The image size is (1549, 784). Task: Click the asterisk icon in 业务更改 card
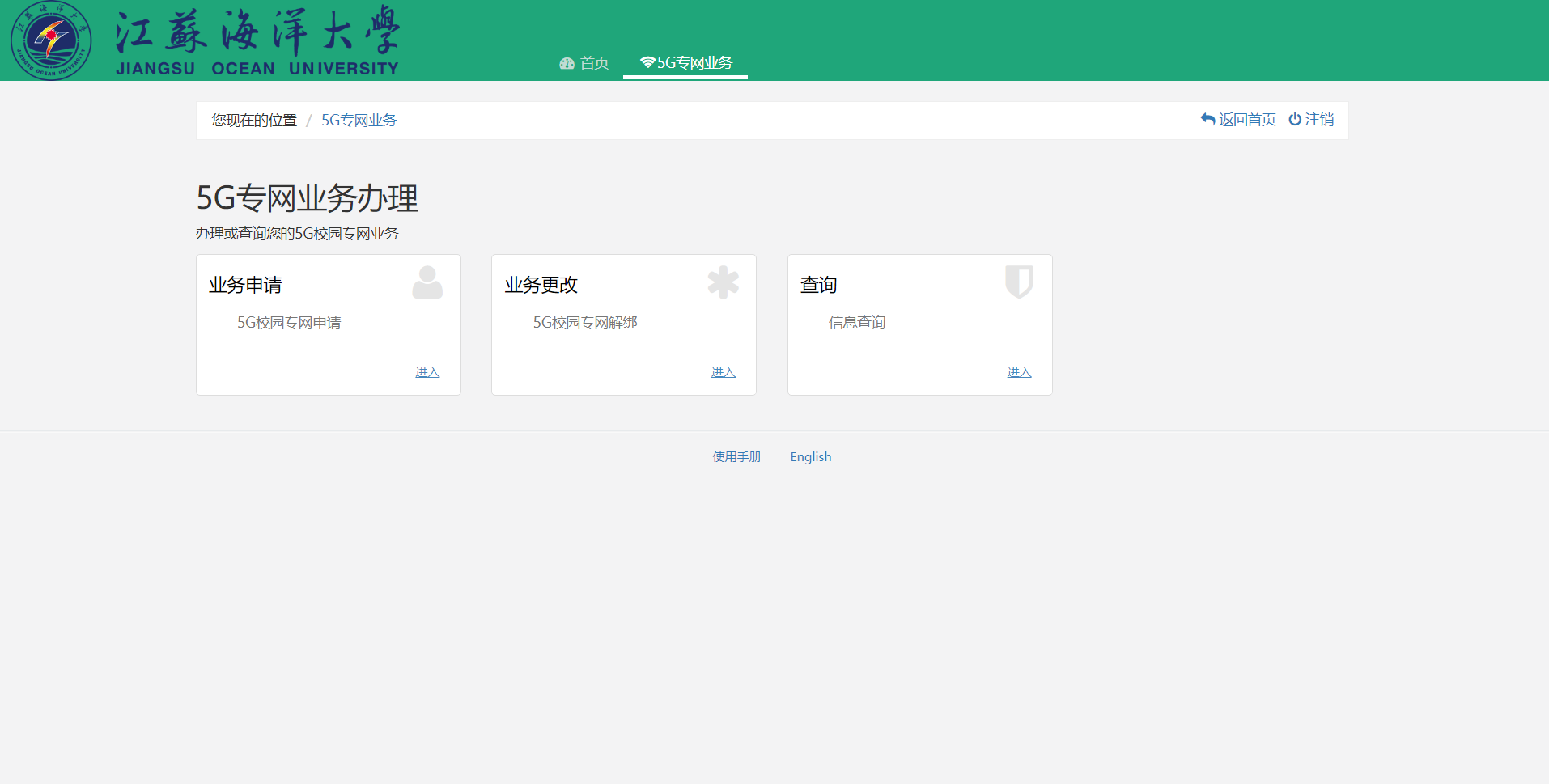coord(723,282)
